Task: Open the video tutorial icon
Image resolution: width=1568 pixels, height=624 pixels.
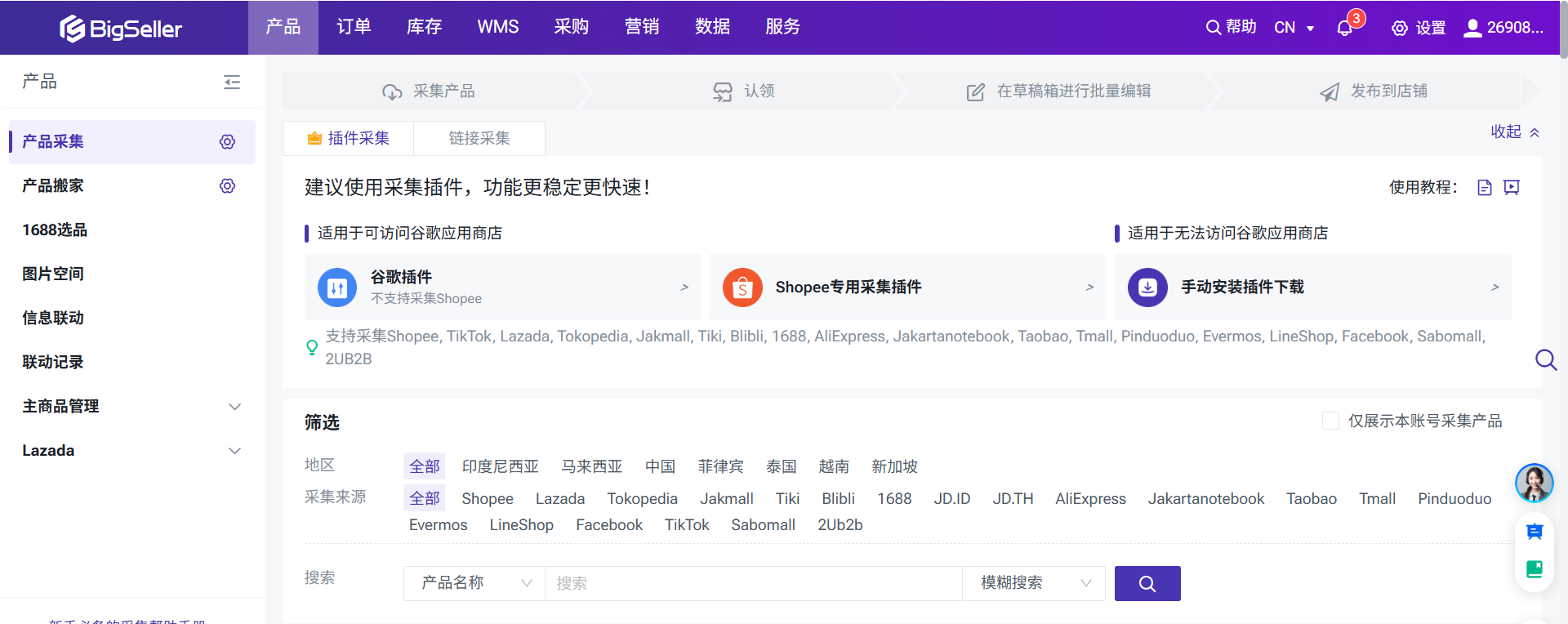Action: tap(1512, 188)
